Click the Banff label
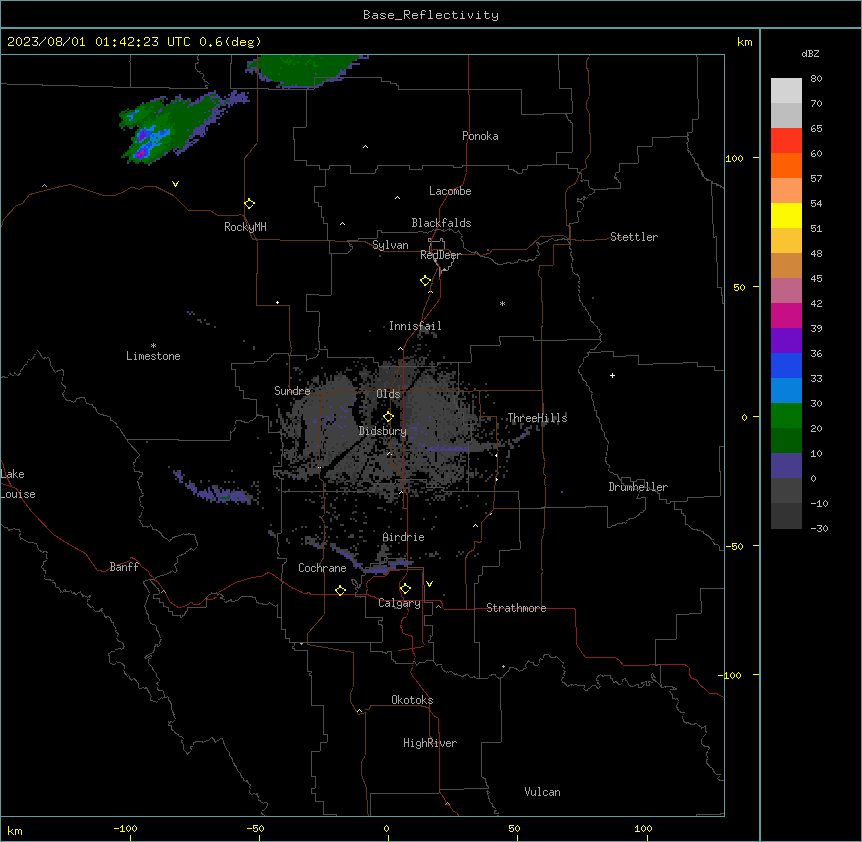The height and width of the screenshot is (842, 862). pos(124,567)
